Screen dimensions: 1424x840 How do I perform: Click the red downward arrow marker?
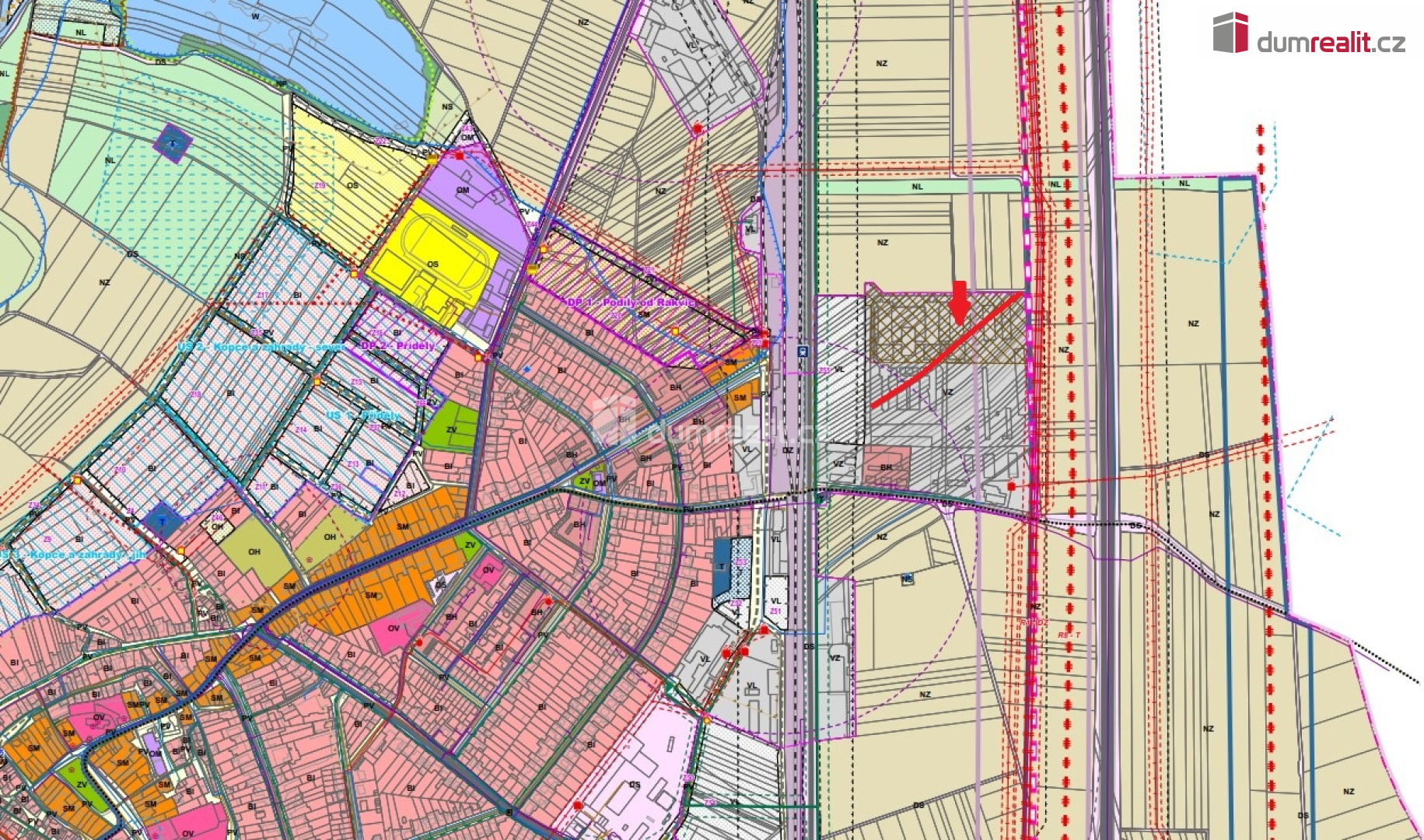(x=960, y=303)
